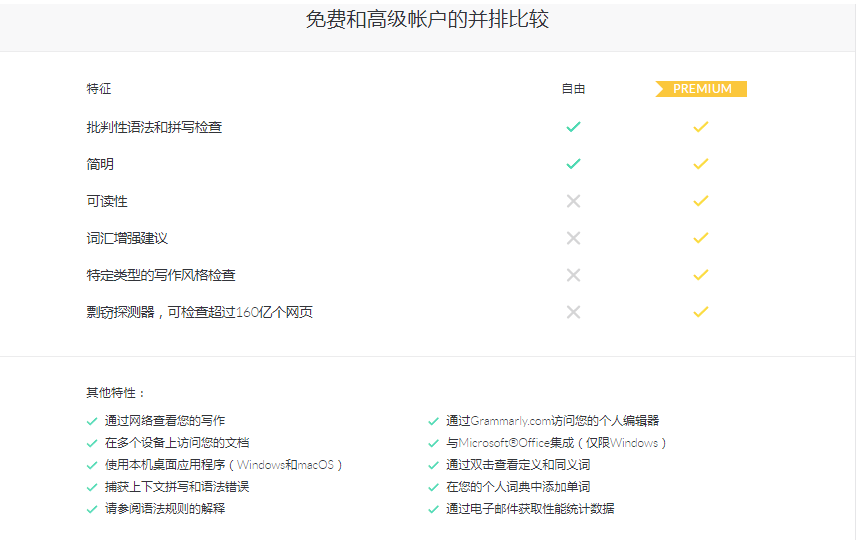Click check icon beside 通过Grammarly.com访问您的个人编辑器
Image resolution: width=858 pixels, height=540 pixels.
[433, 421]
